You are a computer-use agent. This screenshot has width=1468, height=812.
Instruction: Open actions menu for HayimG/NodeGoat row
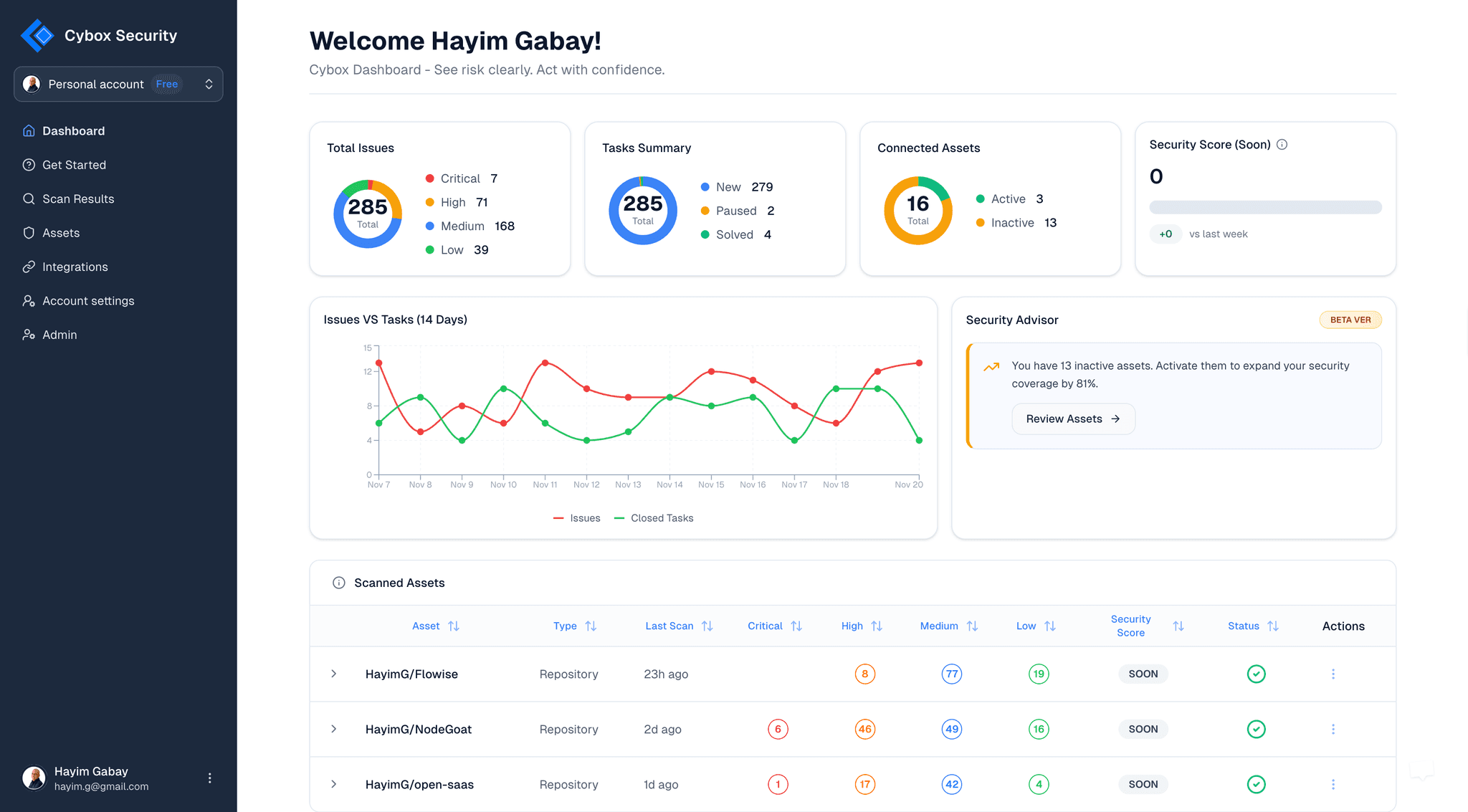point(1333,729)
